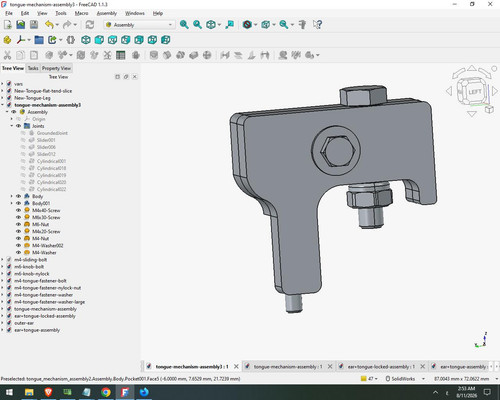
Task: Close the tongue-mechanism-assembly3 : 1 tab
Action: click(236, 367)
